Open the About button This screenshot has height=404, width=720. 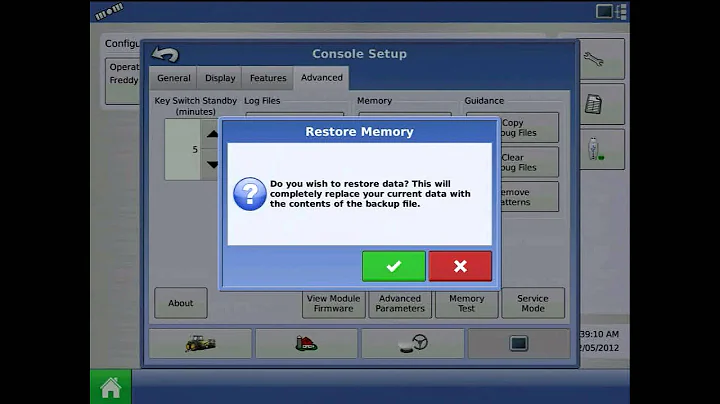point(180,303)
